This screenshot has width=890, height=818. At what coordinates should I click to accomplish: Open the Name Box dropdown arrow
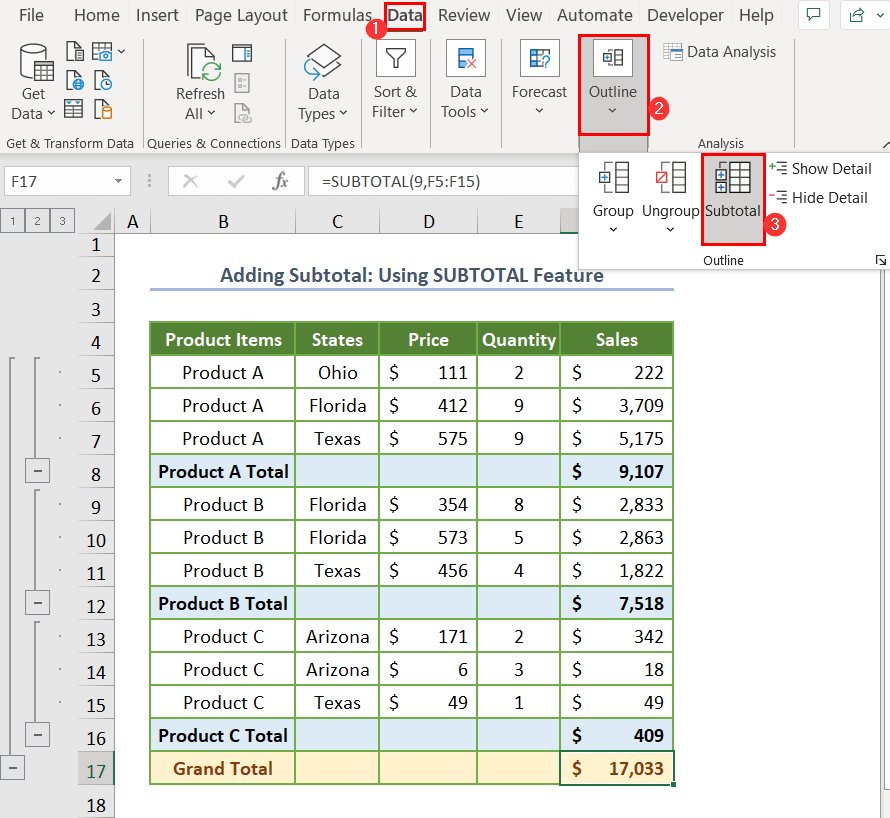pos(120,181)
